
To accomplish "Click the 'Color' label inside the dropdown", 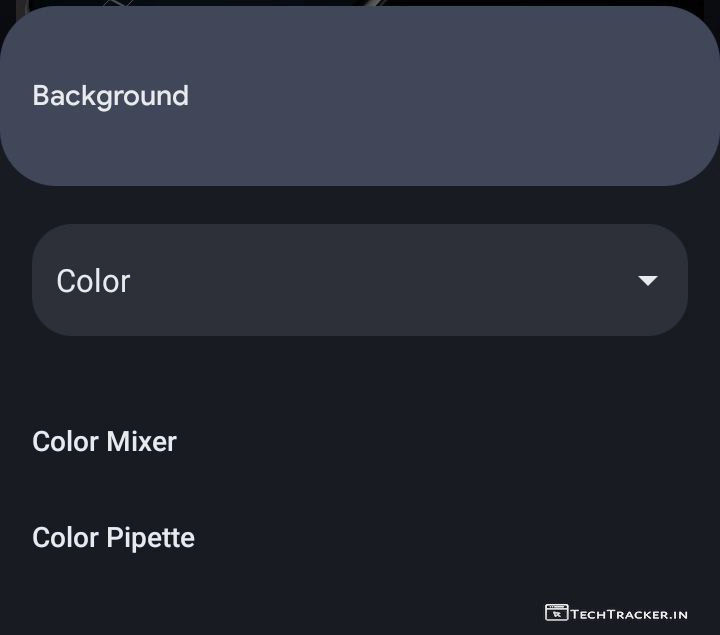I will tap(93, 281).
